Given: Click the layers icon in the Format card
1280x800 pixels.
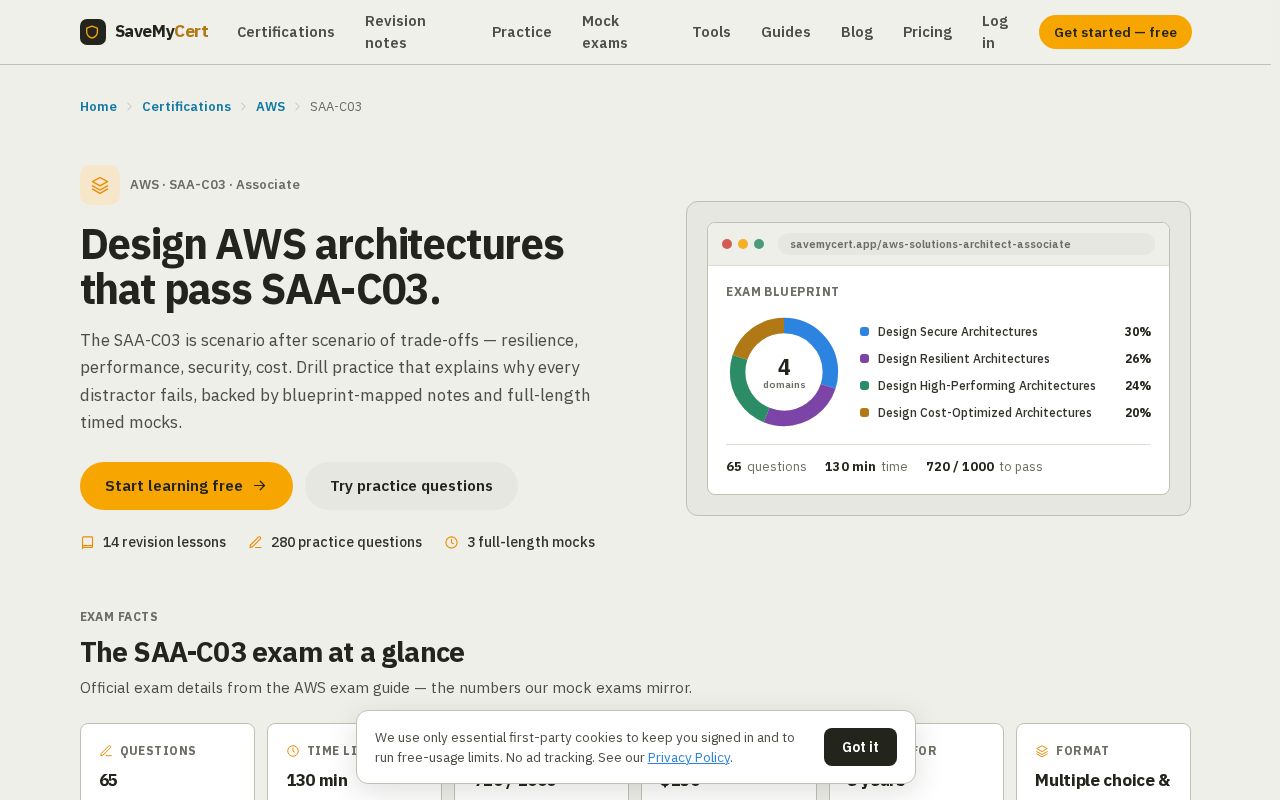Looking at the screenshot, I should (x=1042, y=751).
